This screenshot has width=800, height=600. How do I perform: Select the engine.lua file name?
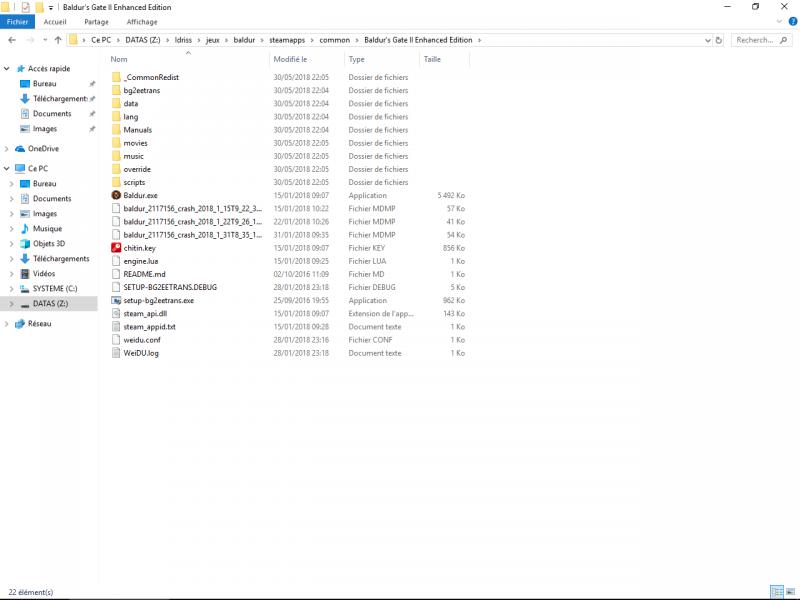point(141,261)
